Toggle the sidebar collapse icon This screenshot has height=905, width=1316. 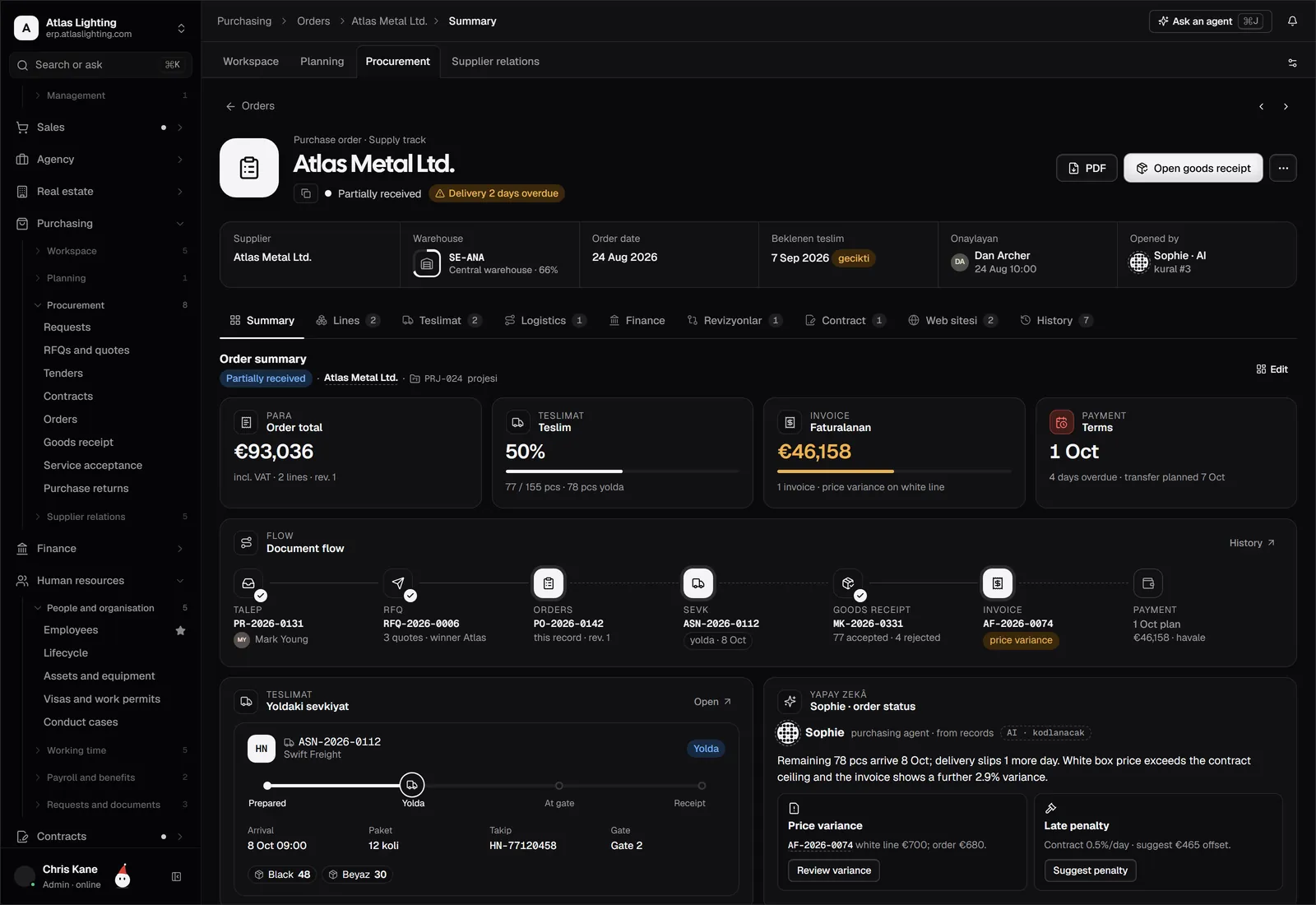coord(176,877)
